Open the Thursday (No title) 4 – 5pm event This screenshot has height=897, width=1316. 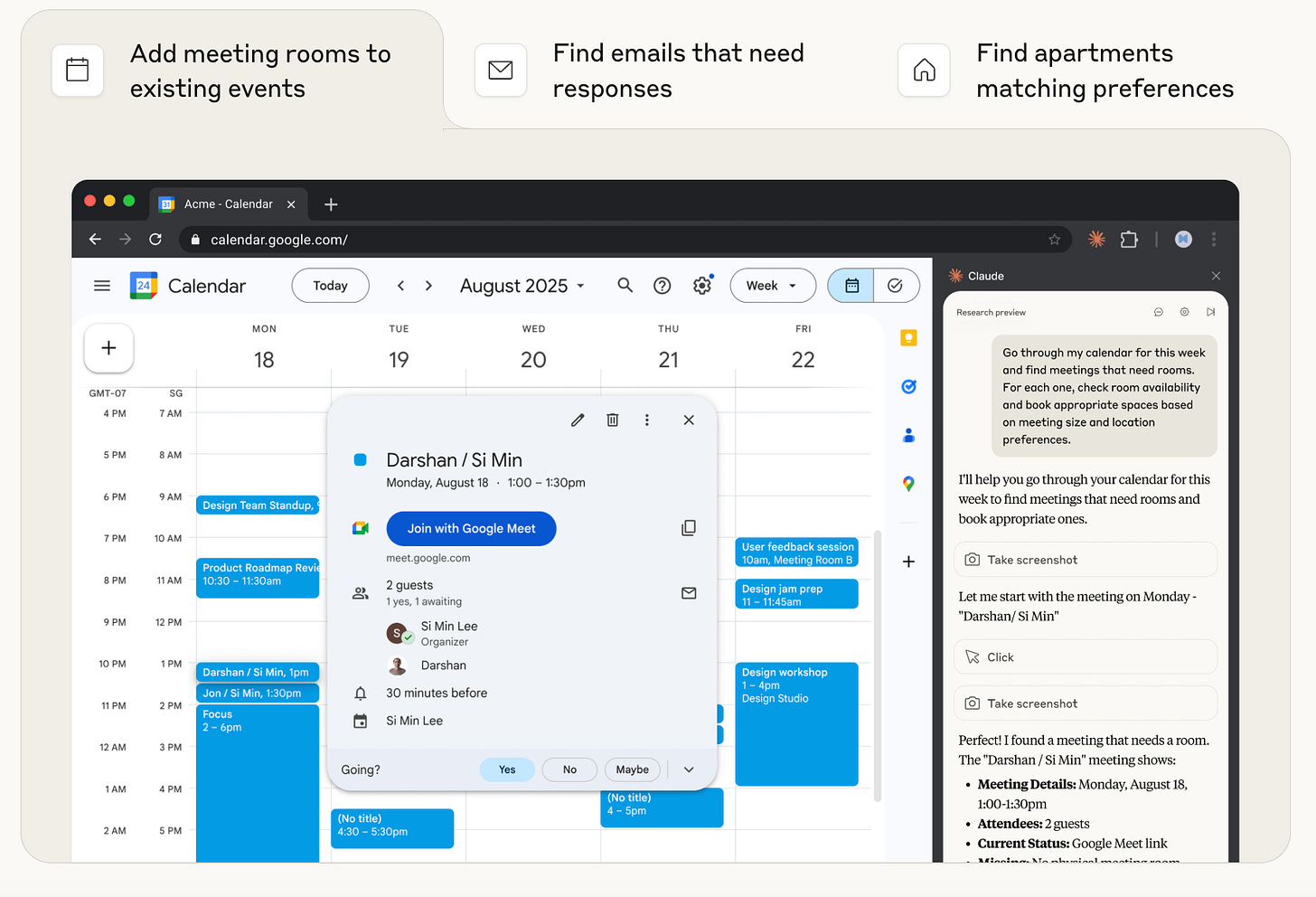(x=663, y=807)
